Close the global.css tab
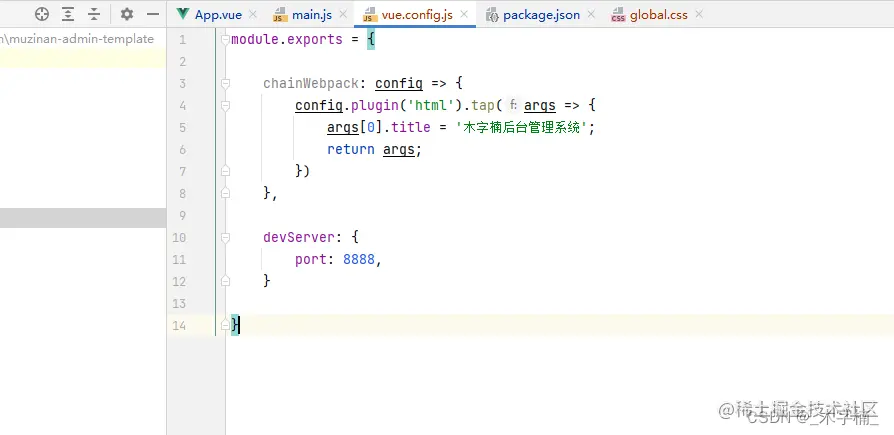The image size is (894, 435). [699, 15]
